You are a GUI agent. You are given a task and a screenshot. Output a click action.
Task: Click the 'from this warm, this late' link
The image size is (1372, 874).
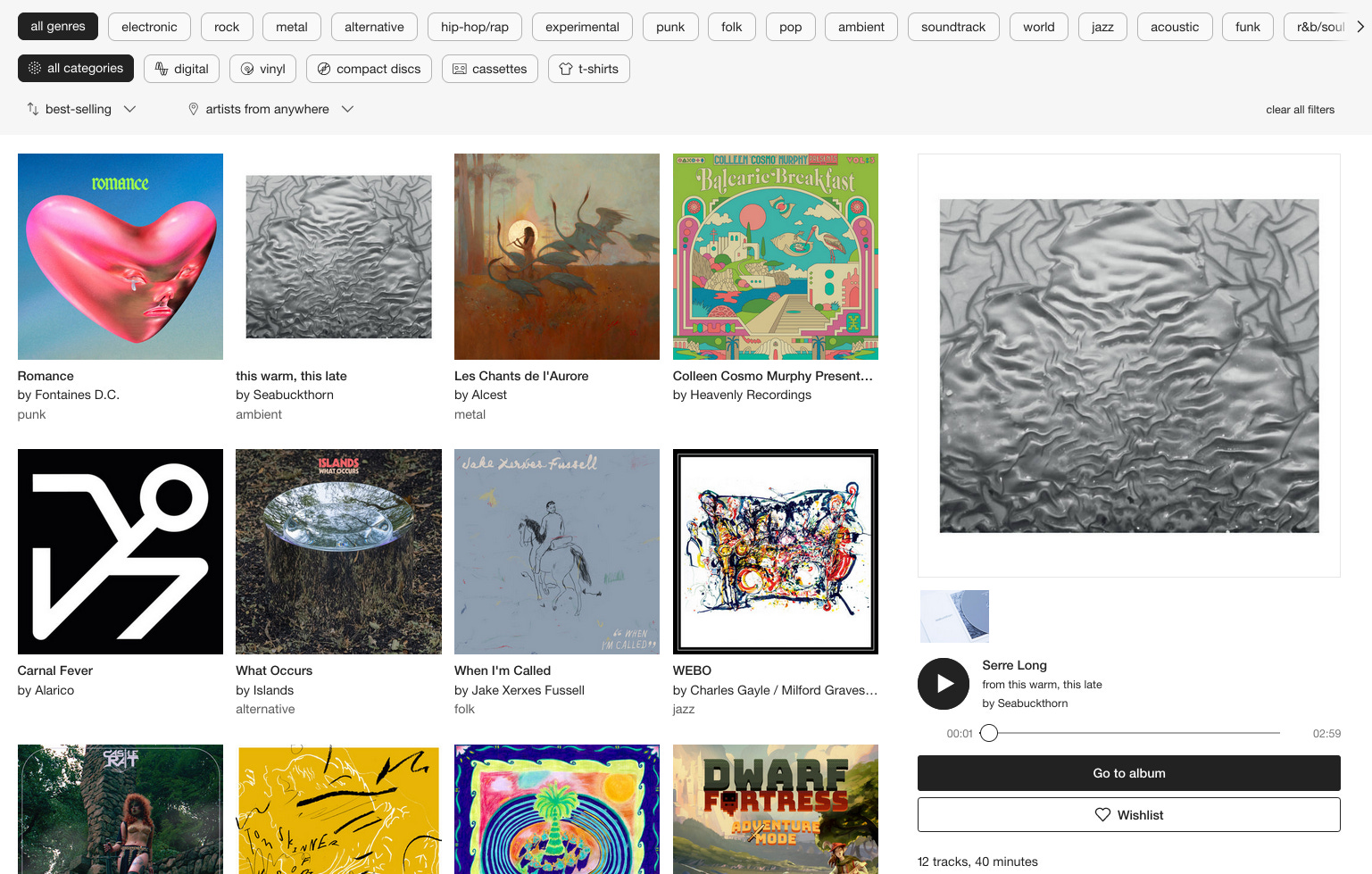coord(1042,685)
